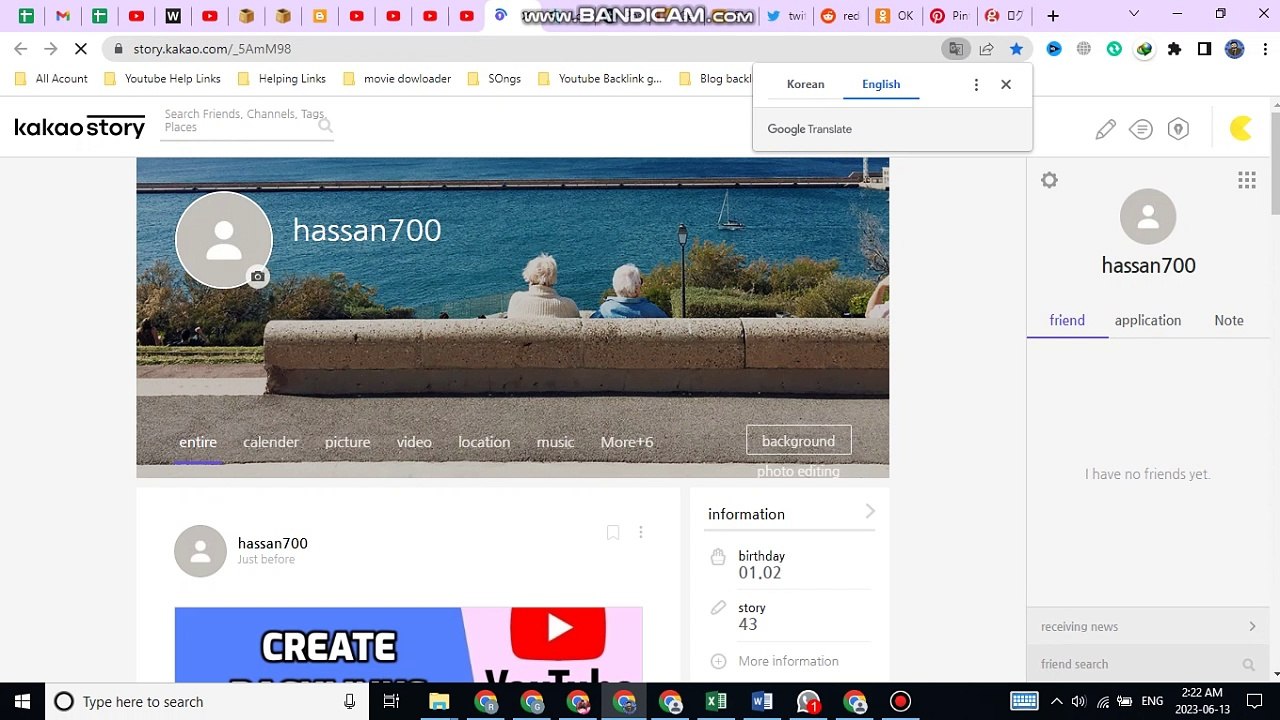
Task: Click the KakaoStory search field
Action: pos(246,121)
